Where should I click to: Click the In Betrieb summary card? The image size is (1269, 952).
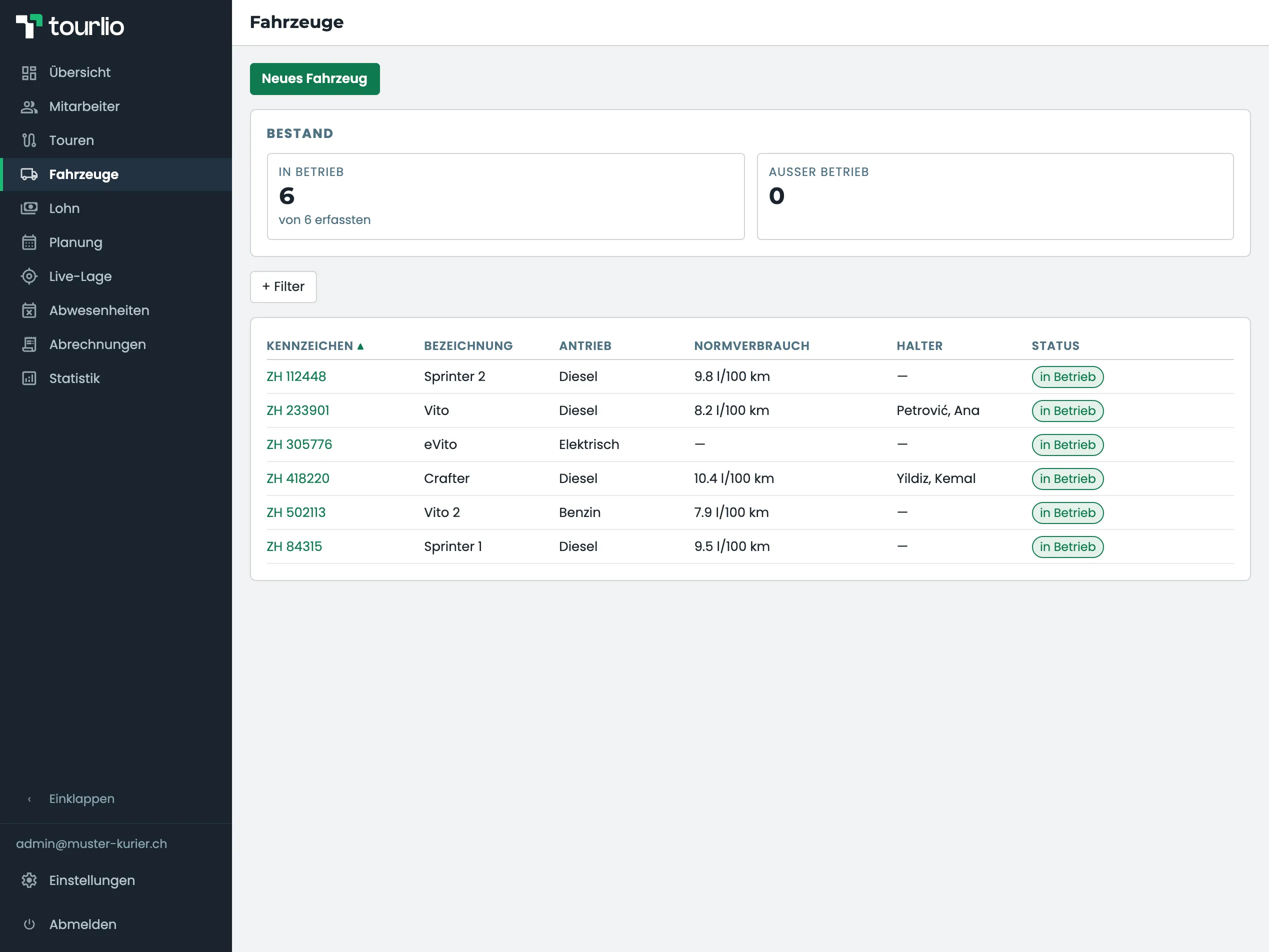pyautogui.click(x=505, y=196)
